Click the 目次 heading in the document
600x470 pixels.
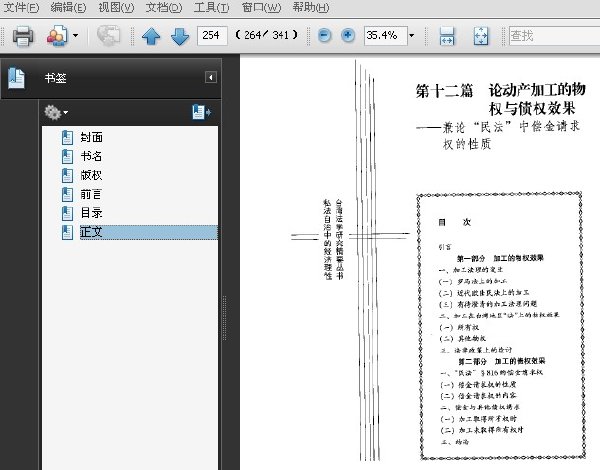tap(455, 222)
